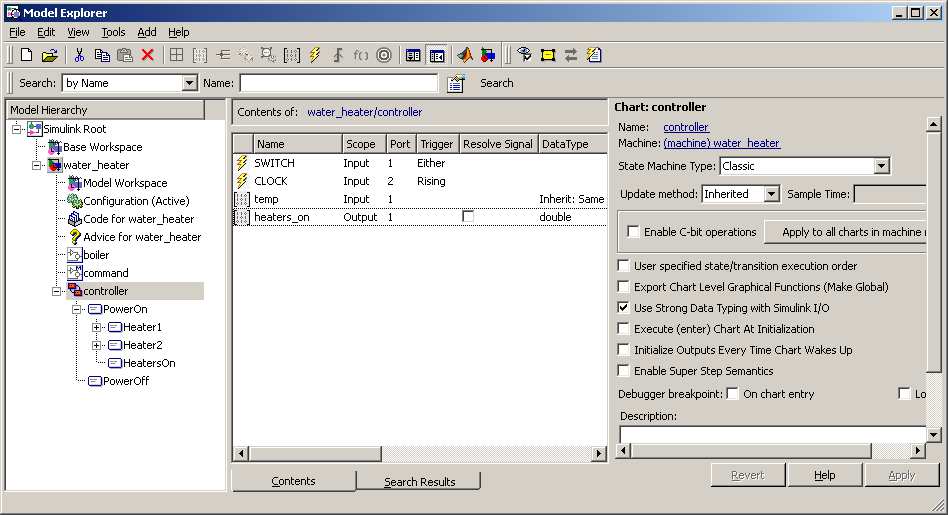Viewport: 948px width, 515px height.
Task: Click Apply to all charts in machine
Action: (x=845, y=232)
